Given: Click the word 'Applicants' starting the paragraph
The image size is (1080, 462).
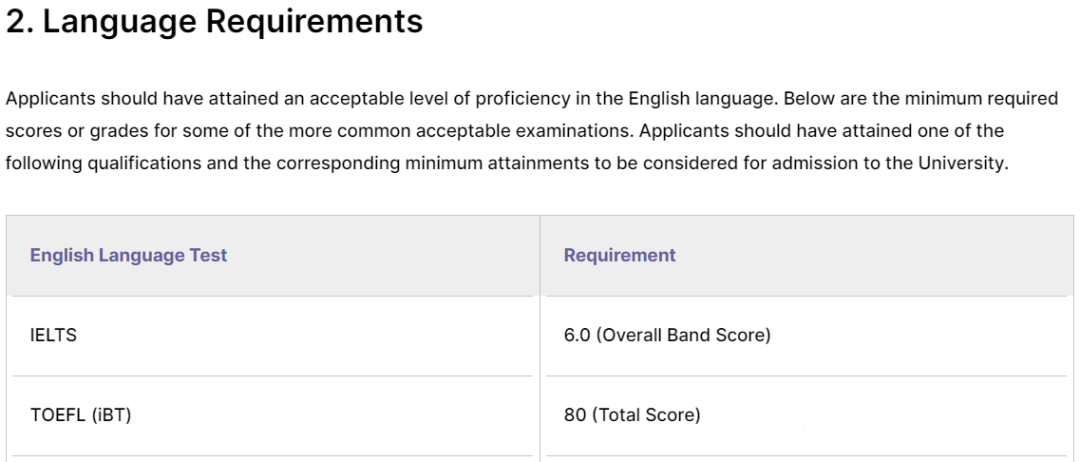Looking at the screenshot, I should click(x=49, y=99).
